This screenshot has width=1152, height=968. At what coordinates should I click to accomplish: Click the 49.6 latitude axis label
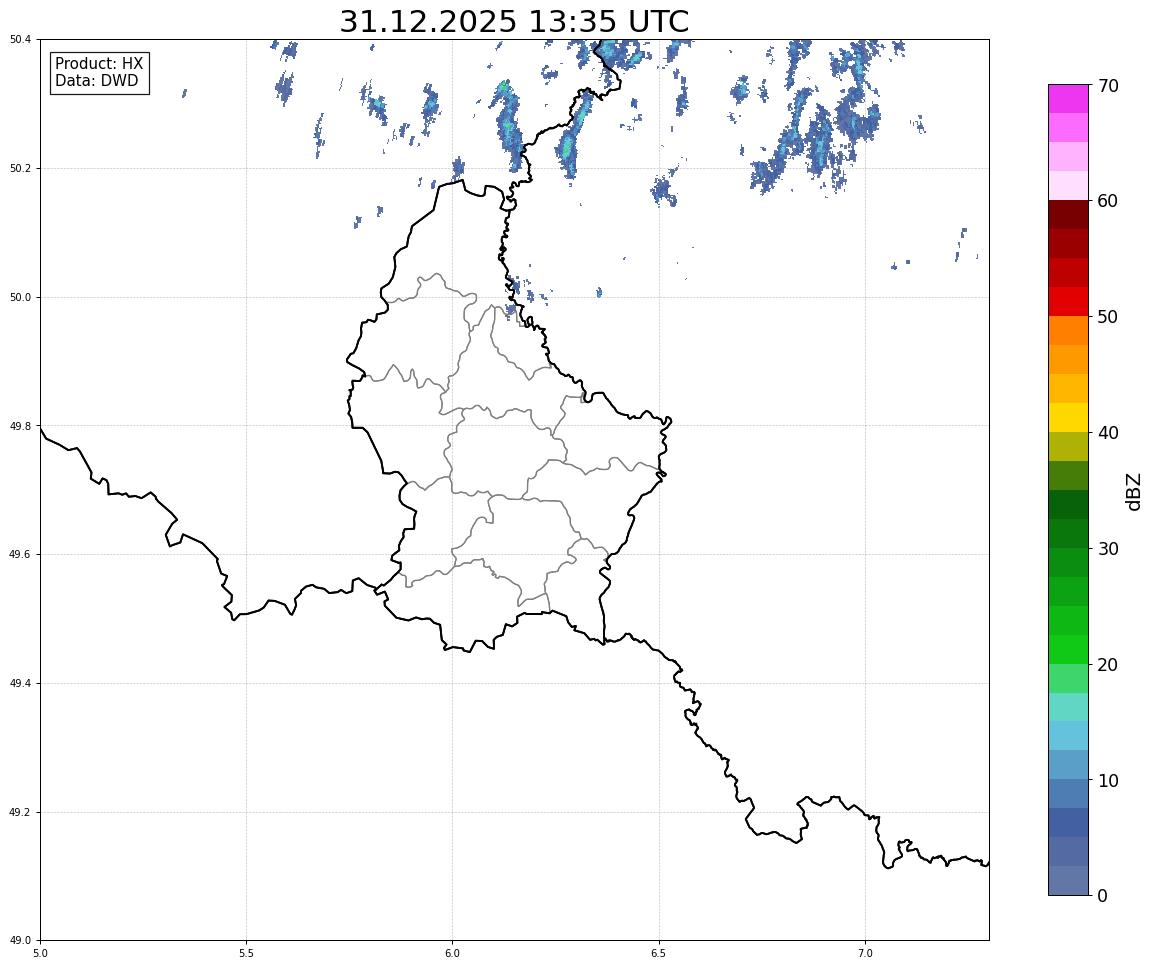click(x=20, y=555)
